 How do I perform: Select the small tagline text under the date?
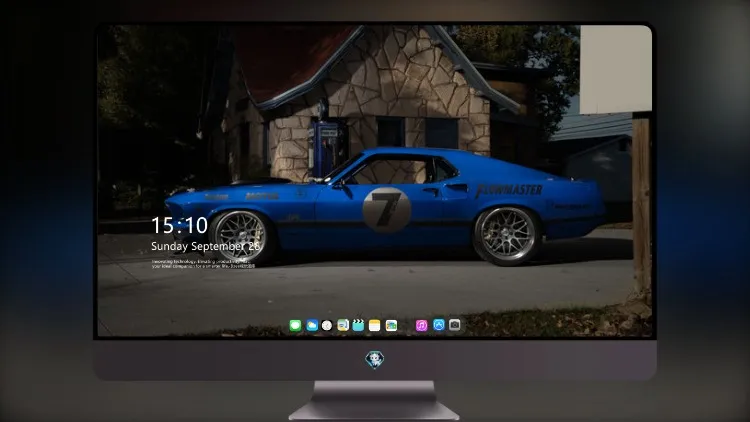coord(203,264)
